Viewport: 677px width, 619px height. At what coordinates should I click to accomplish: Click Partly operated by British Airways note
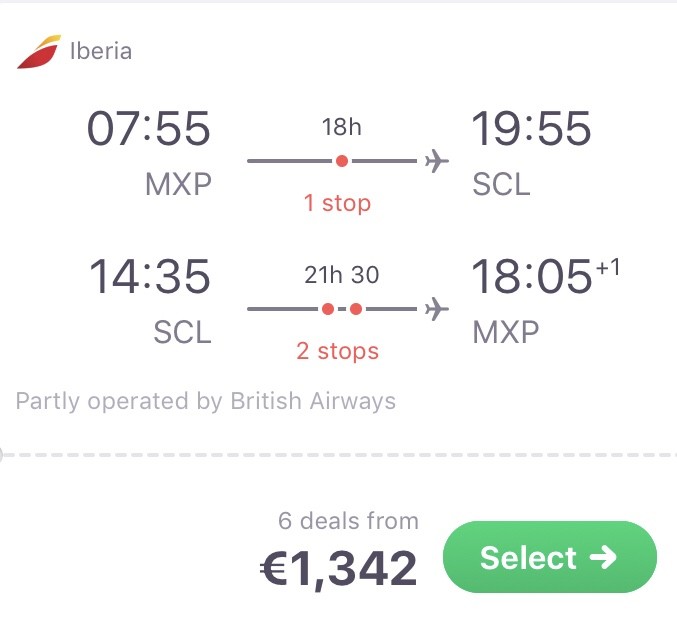206,401
